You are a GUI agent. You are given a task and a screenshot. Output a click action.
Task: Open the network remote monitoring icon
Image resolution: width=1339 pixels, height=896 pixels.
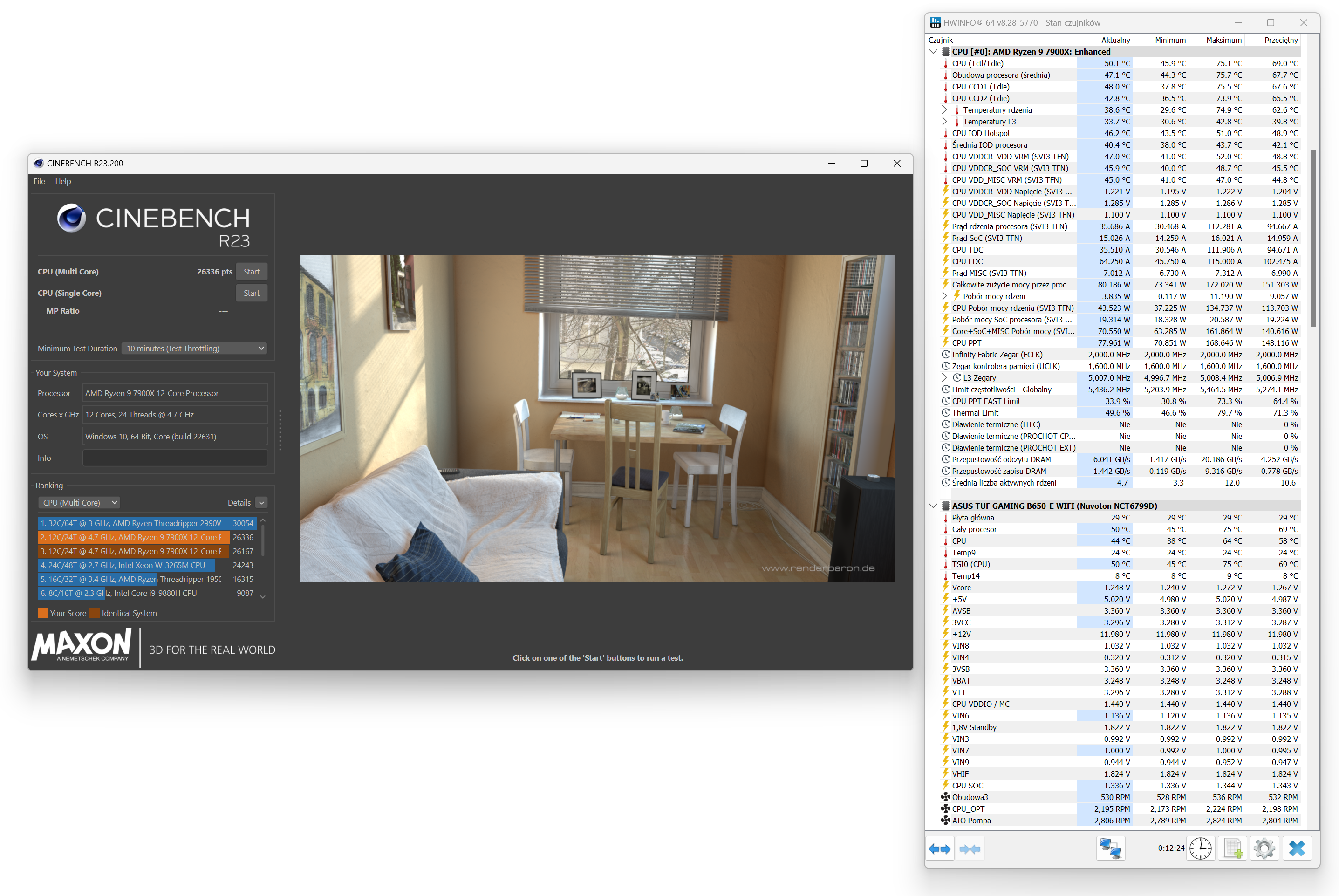point(1111,848)
